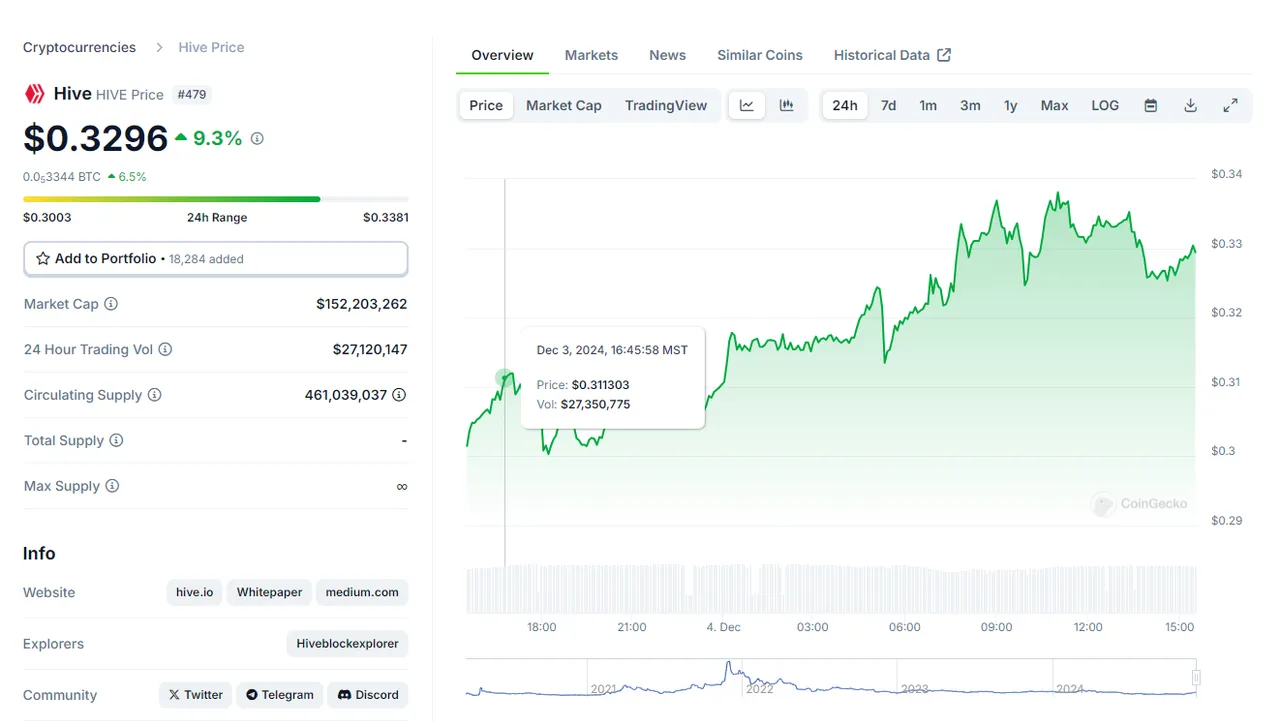Click the volume bars below the chart
The height and width of the screenshot is (721, 1280).
(831, 590)
